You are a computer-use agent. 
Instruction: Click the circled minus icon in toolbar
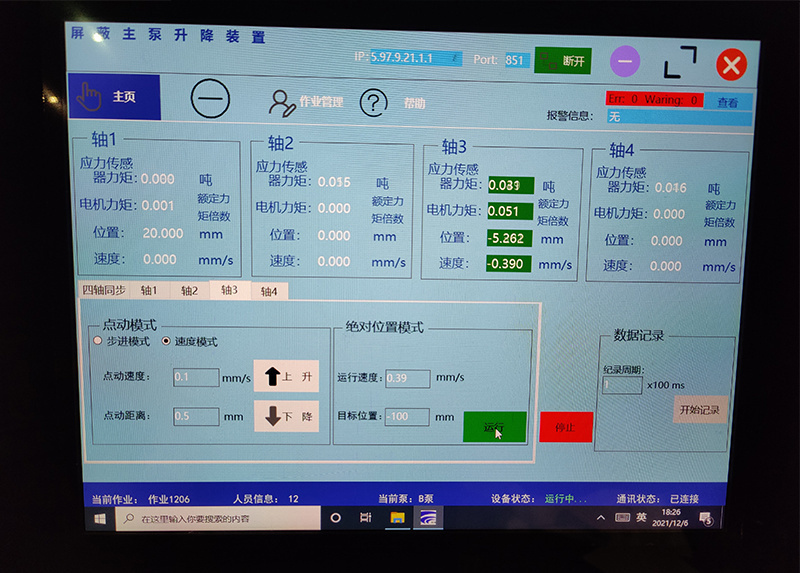pyautogui.click(x=210, y=98)
